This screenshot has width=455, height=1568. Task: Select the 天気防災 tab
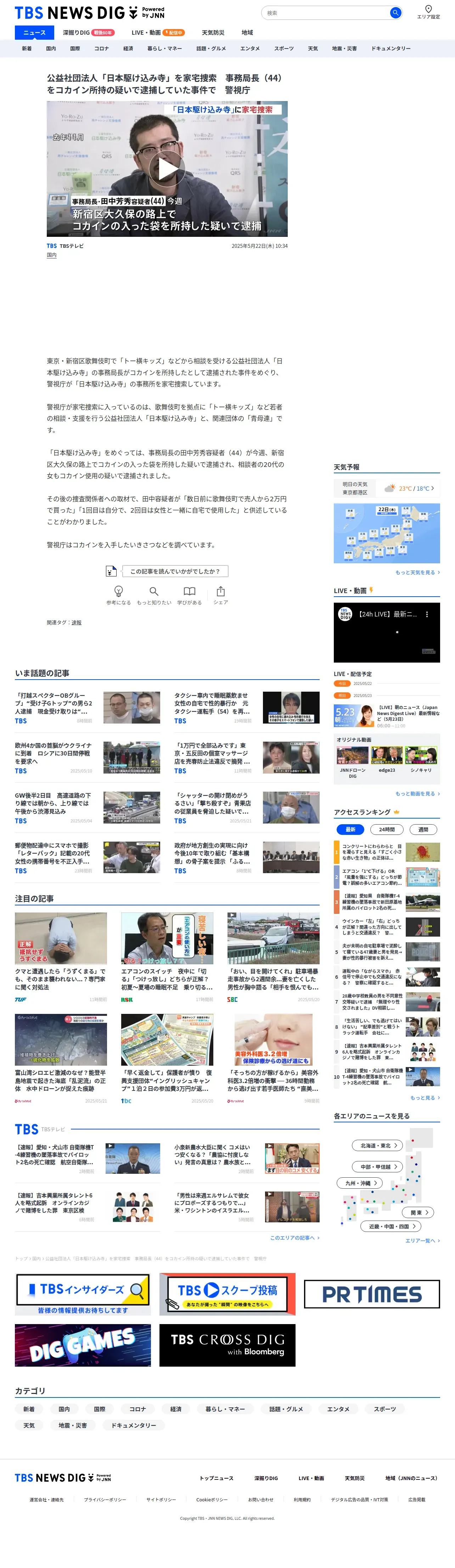[x=213, y=33]
